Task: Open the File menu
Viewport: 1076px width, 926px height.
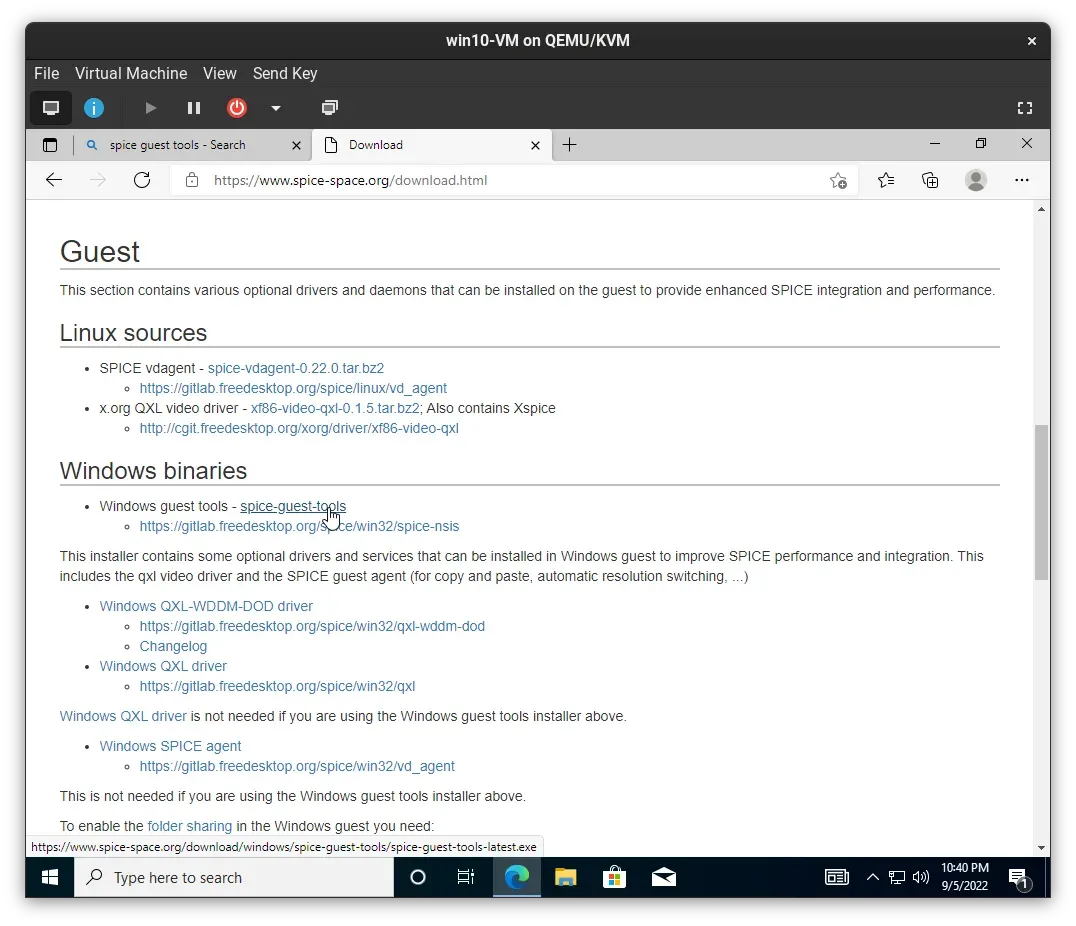Action: [x=47, y=73]
